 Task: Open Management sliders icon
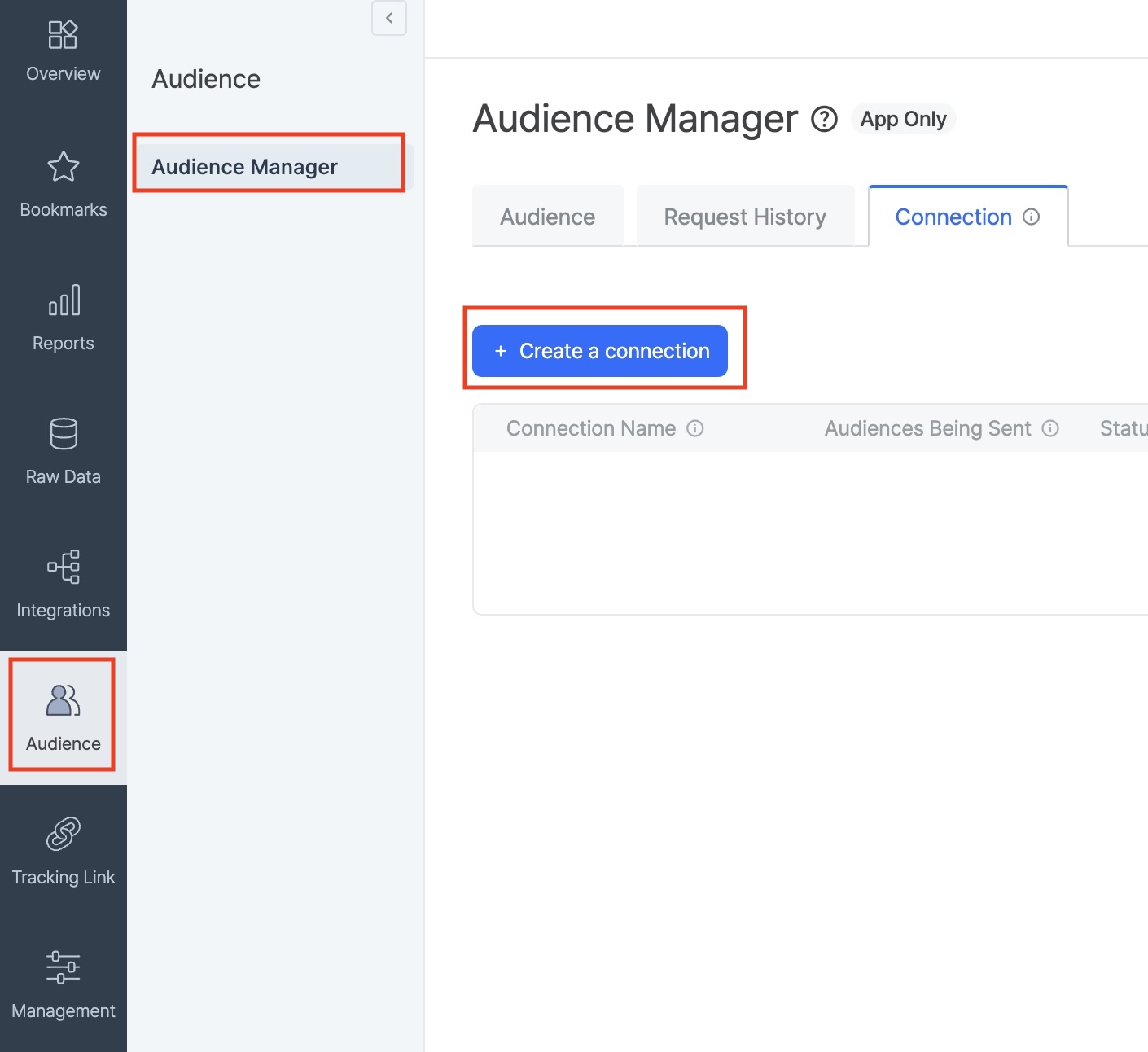point(63,967)
